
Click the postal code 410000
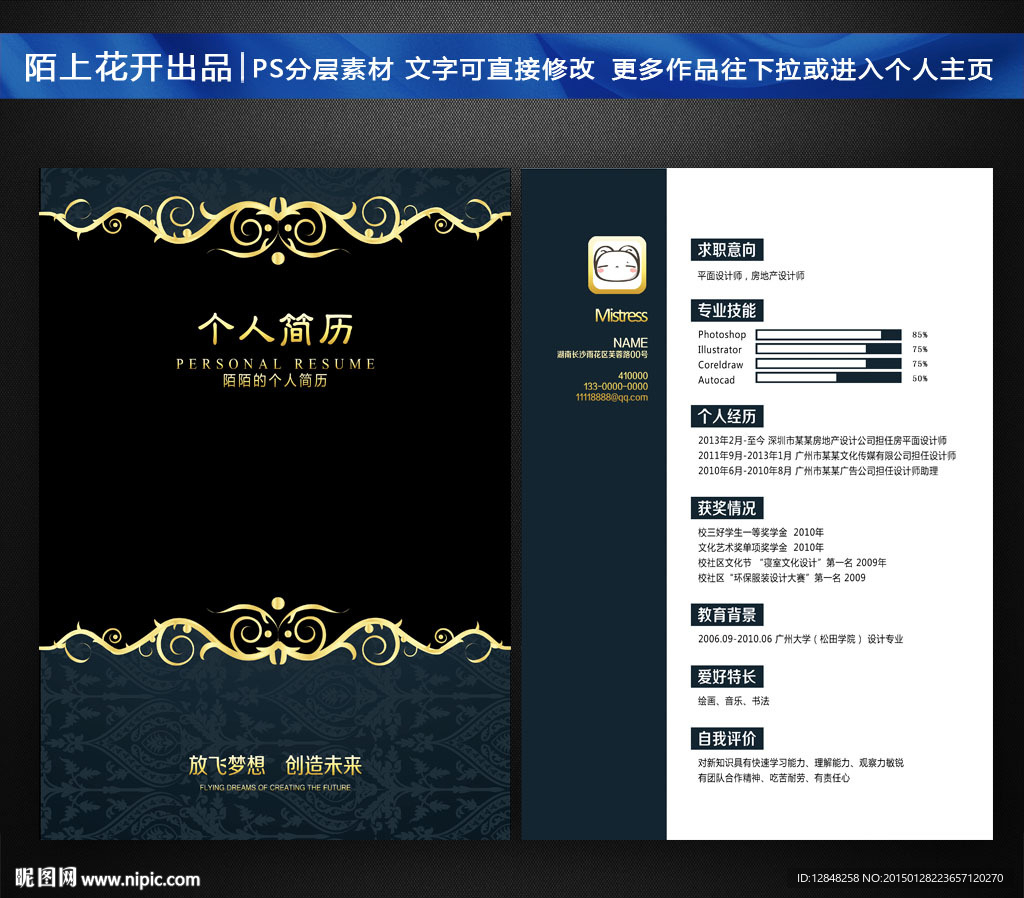(633, 376)
